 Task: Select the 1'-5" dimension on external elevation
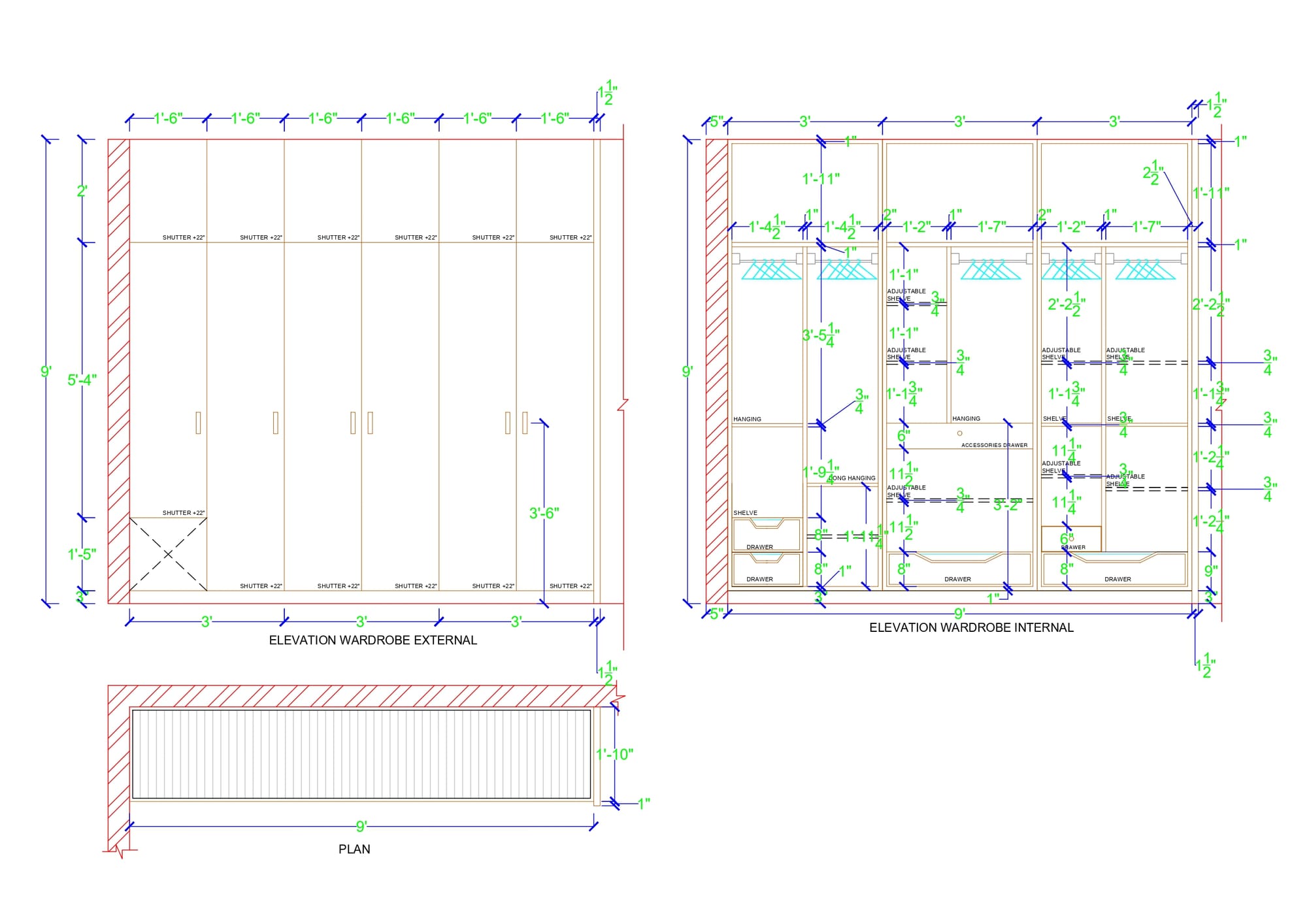(82, 555)
